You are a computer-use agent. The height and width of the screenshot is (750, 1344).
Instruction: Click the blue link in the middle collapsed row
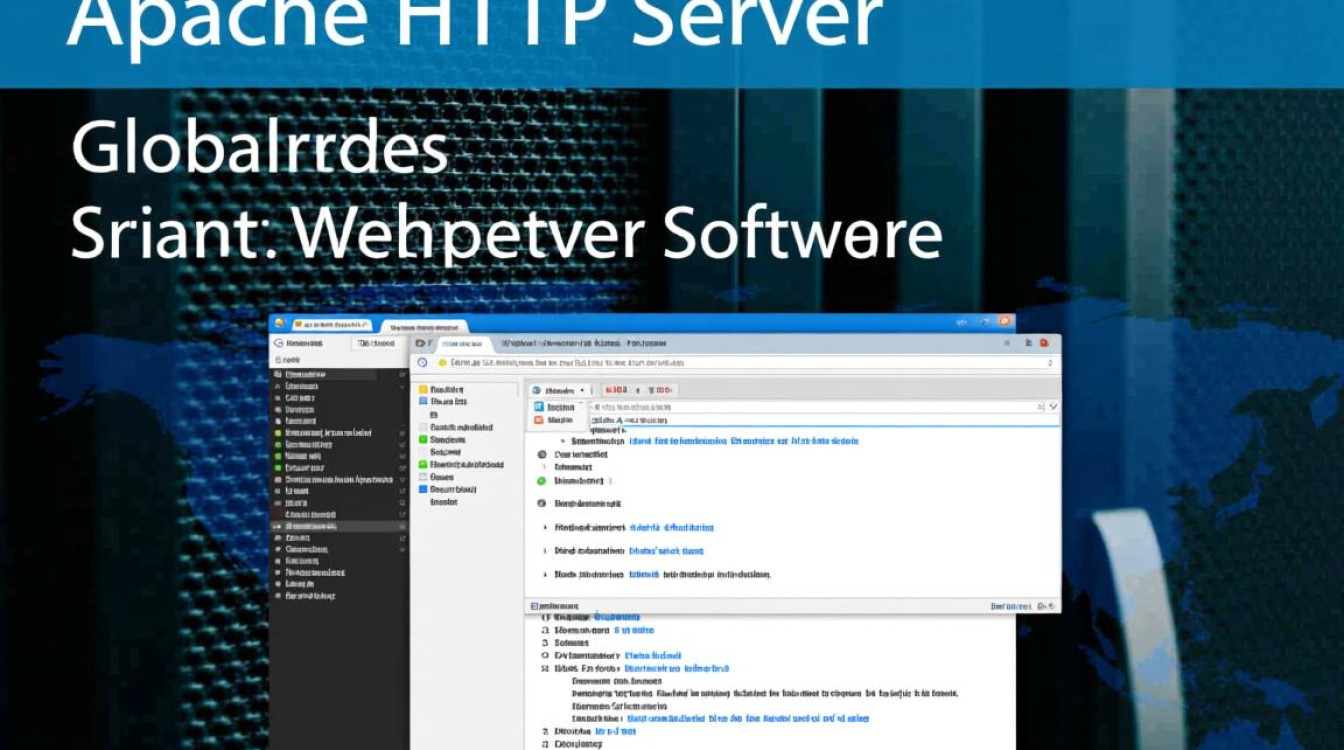point(667,551)
